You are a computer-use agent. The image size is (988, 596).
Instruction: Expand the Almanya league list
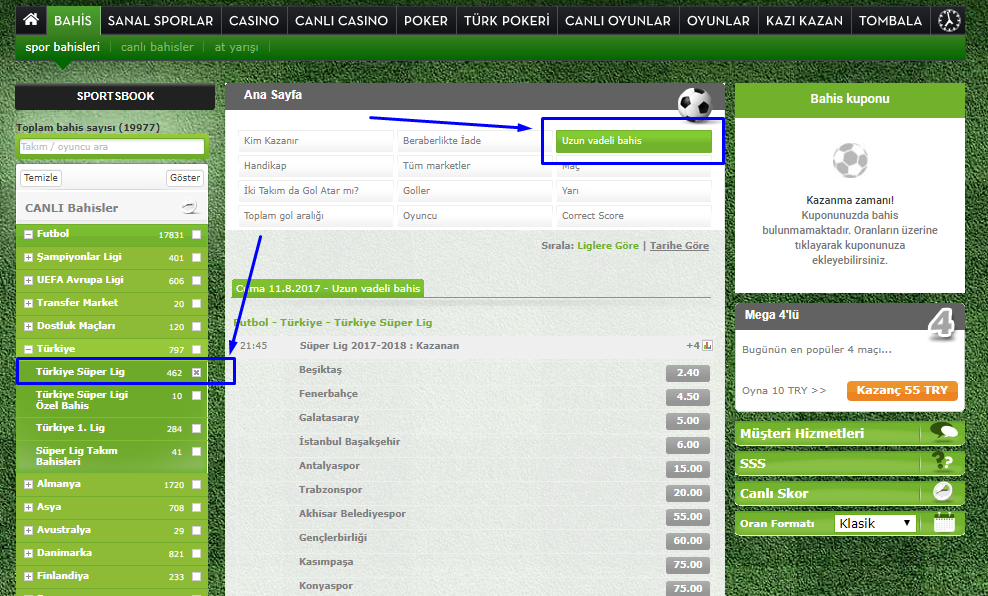click(x=28, y=484)
